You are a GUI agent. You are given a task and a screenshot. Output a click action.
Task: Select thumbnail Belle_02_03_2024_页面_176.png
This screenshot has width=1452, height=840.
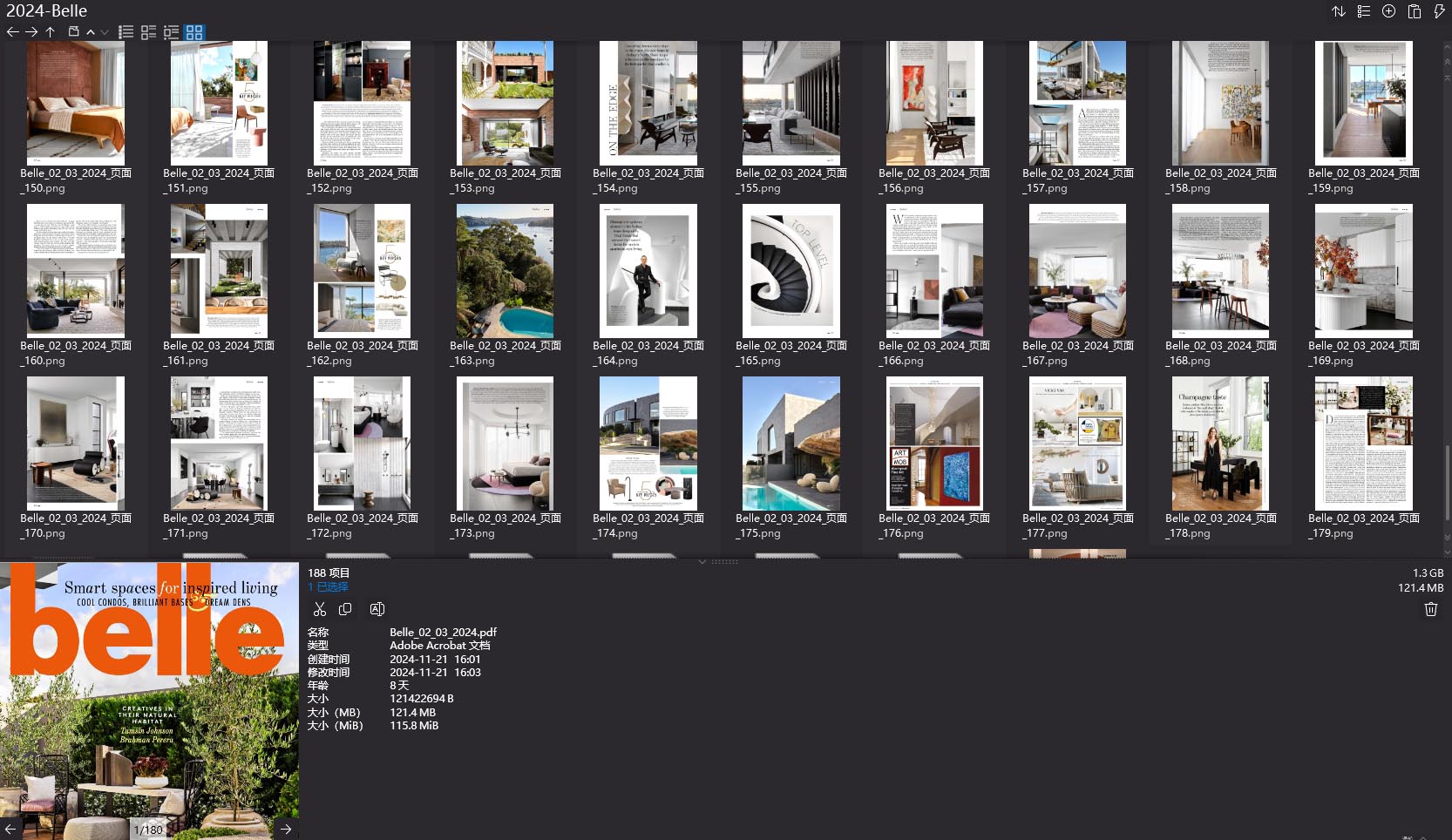934,444
